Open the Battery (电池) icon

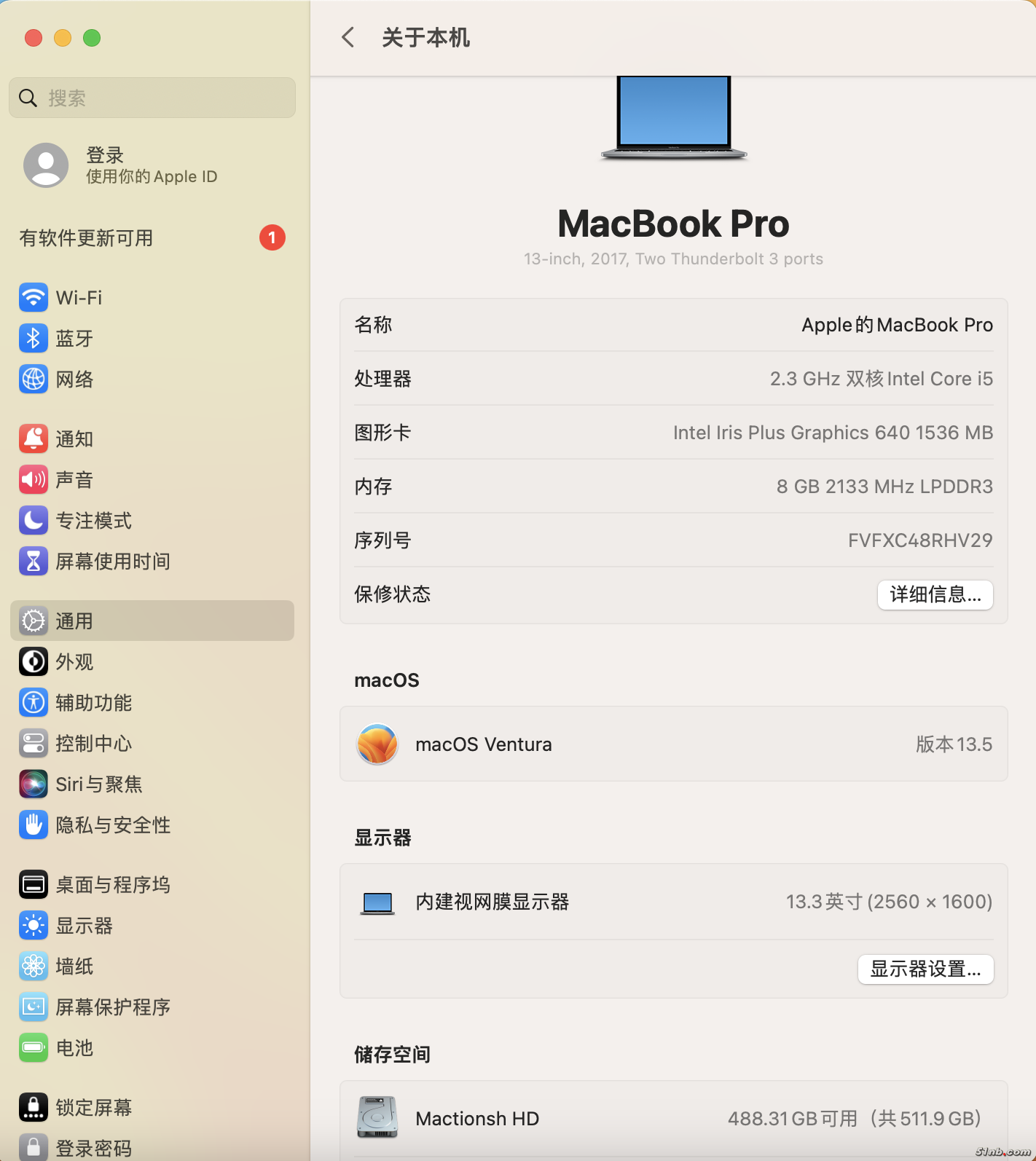[x=34, y=1048]
